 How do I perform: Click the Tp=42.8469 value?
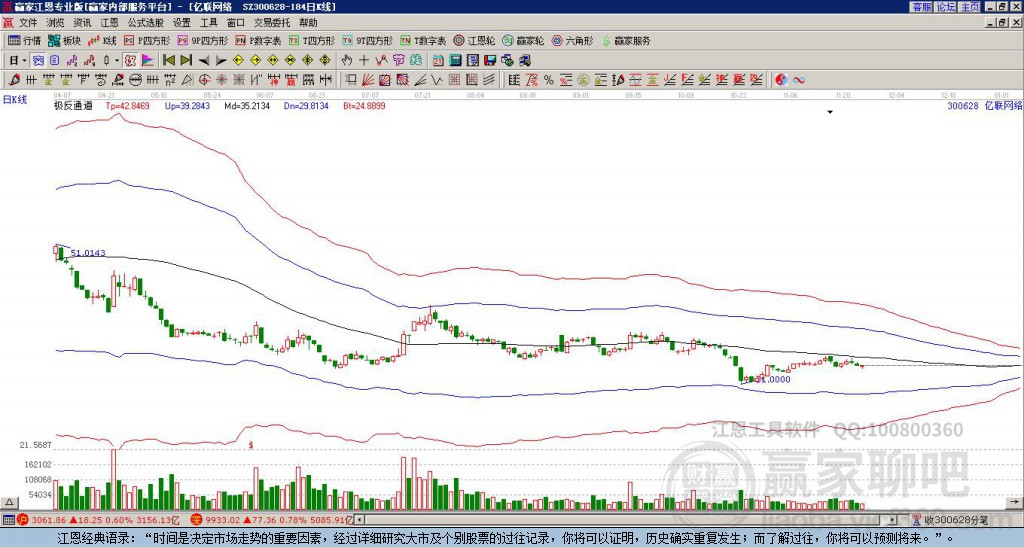pos(127,106)
